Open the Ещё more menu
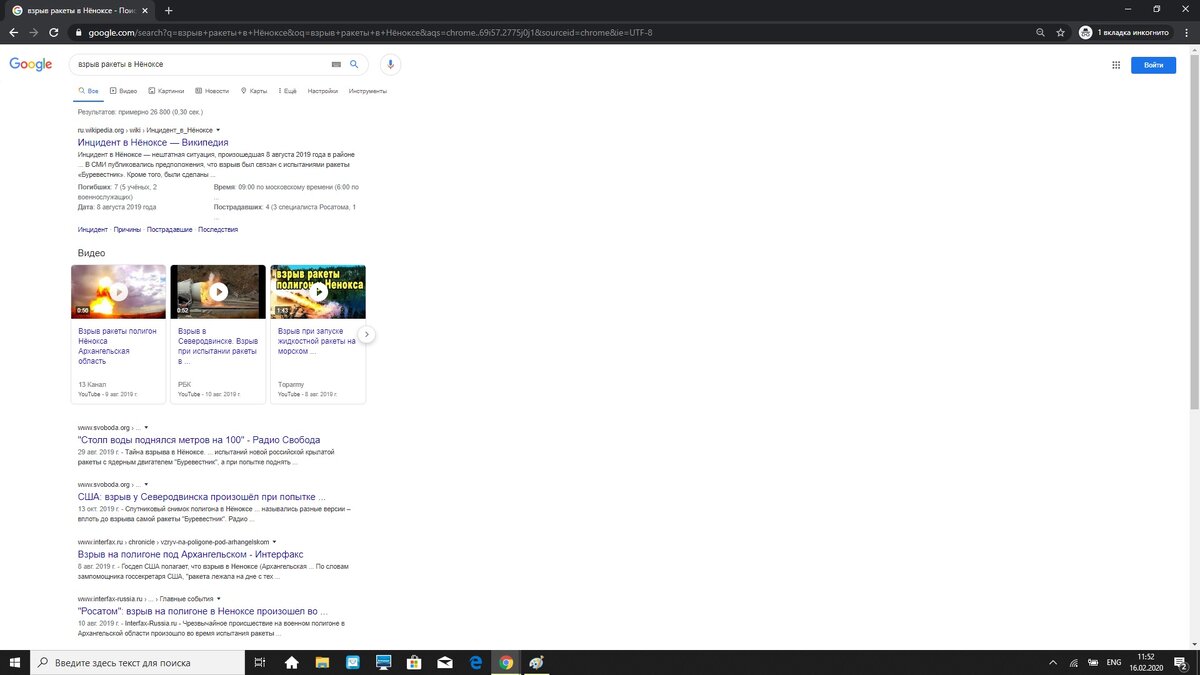 [287, 91]
